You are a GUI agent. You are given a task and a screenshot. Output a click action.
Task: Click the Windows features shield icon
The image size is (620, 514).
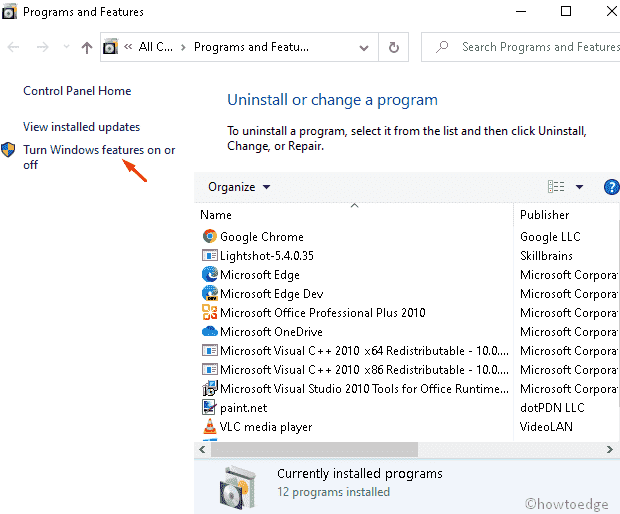8,150
